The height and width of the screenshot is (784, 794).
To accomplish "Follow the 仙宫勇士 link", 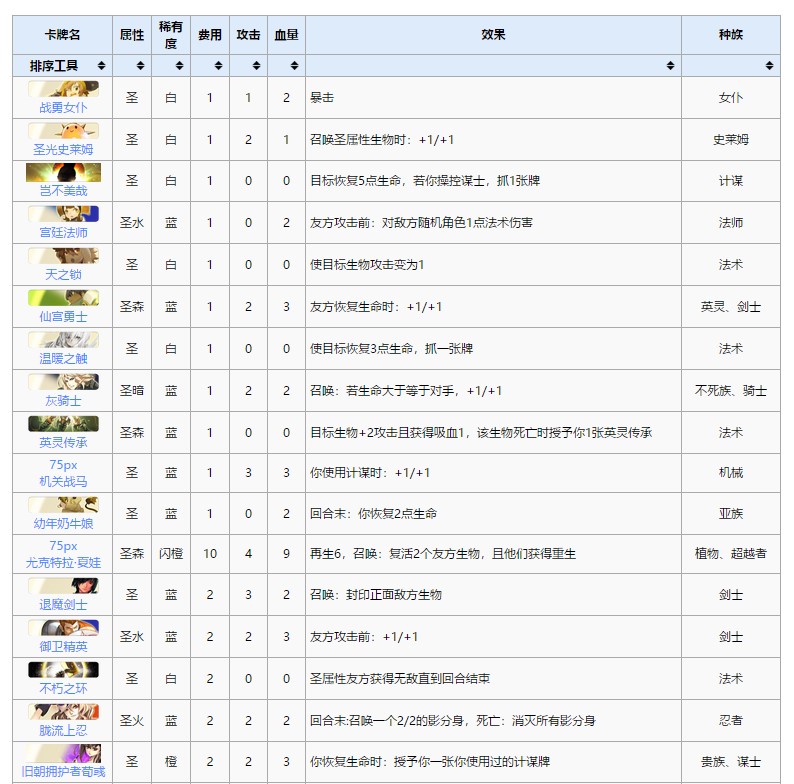I will click(x=63, y=317).
